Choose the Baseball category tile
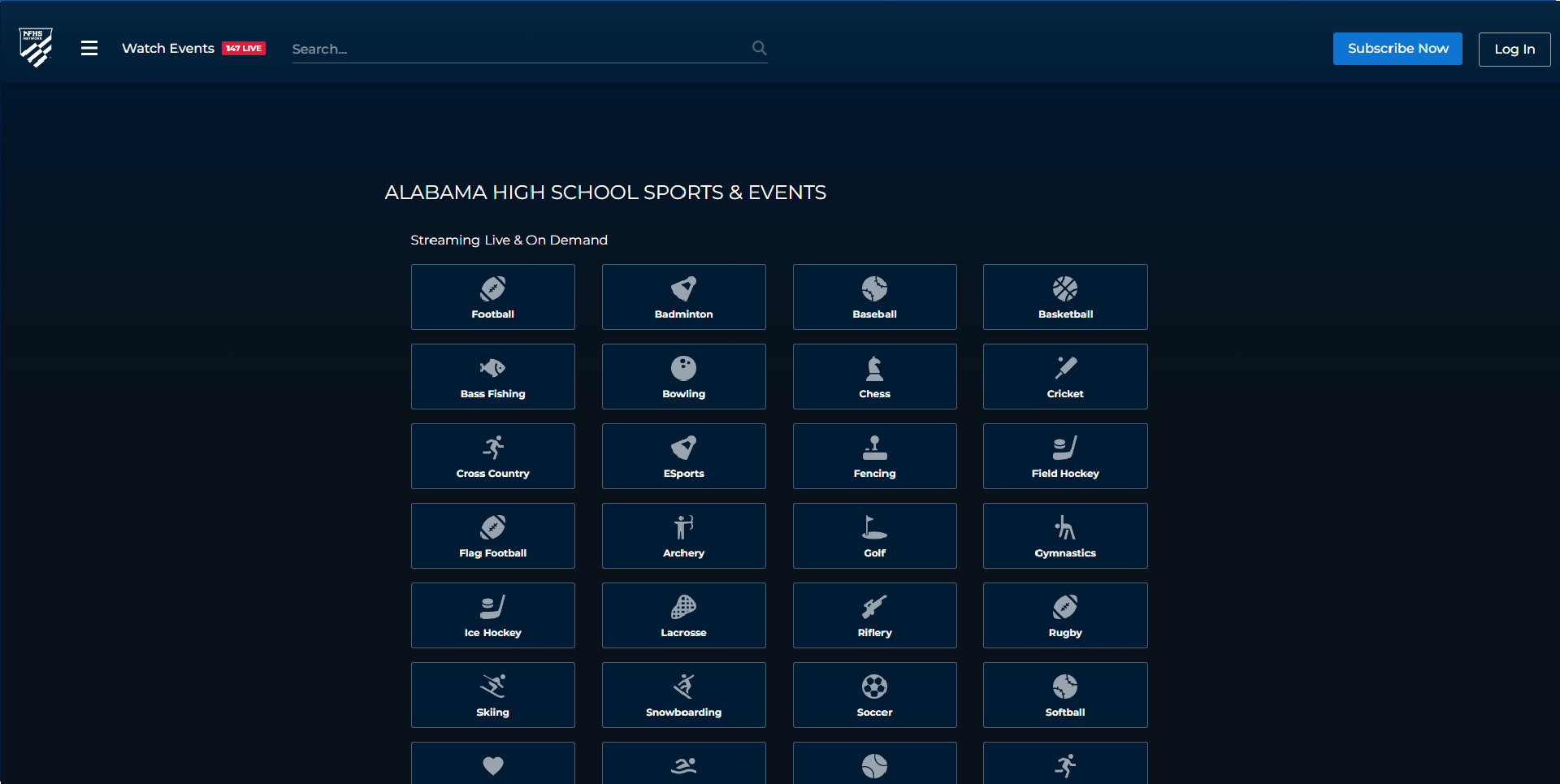Viewport: 1560px width, 784px height. (874, 297)
